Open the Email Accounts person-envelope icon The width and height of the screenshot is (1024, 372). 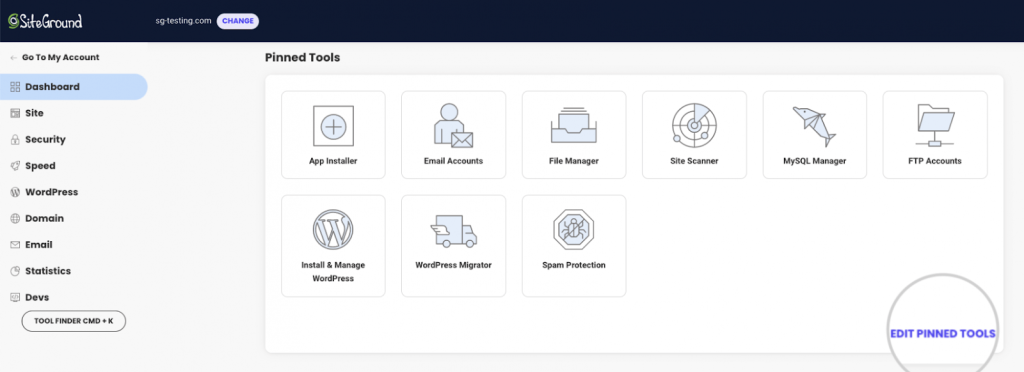[x=453, y=125]
